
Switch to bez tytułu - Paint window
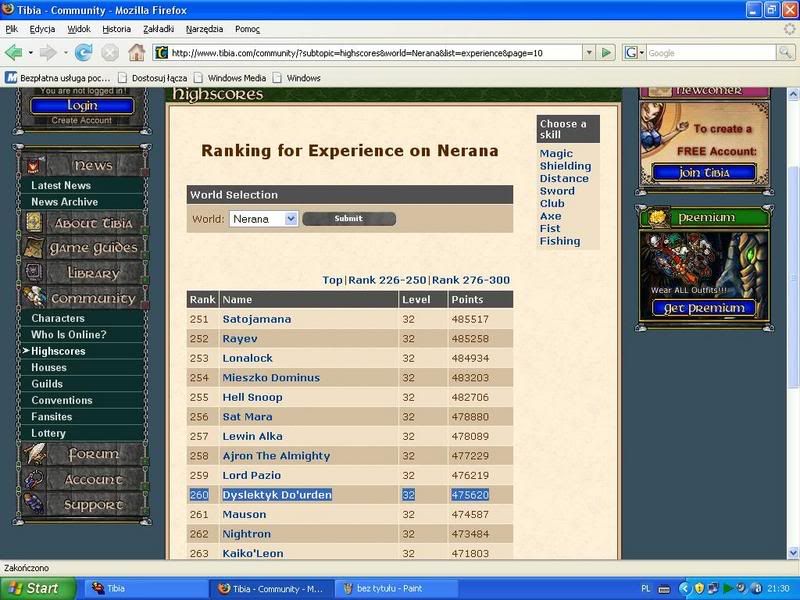pos(397,588)
